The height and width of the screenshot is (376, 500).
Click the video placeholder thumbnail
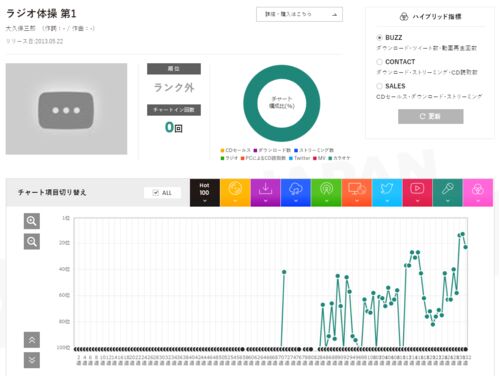pyautogui.click(x=66, y=109)
